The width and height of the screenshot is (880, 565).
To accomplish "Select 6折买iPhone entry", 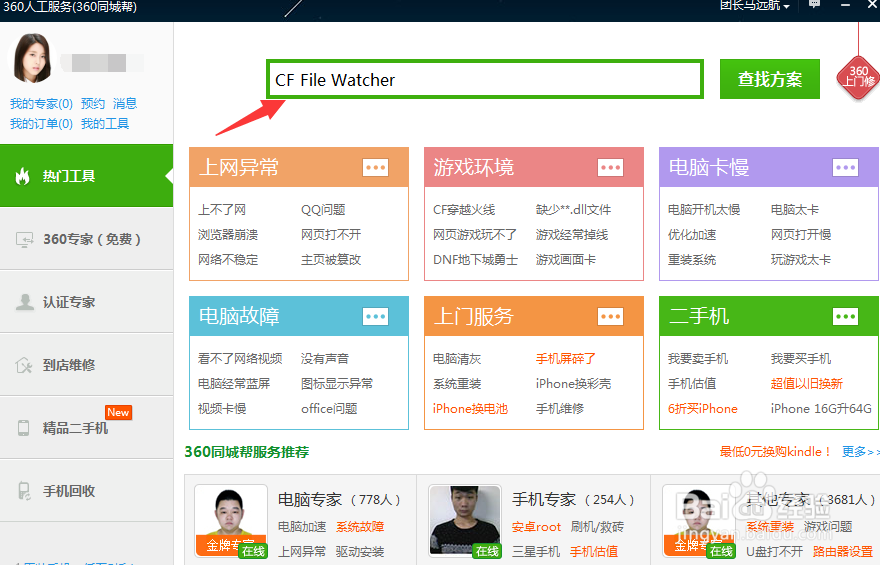I will [x=703, y=408].
